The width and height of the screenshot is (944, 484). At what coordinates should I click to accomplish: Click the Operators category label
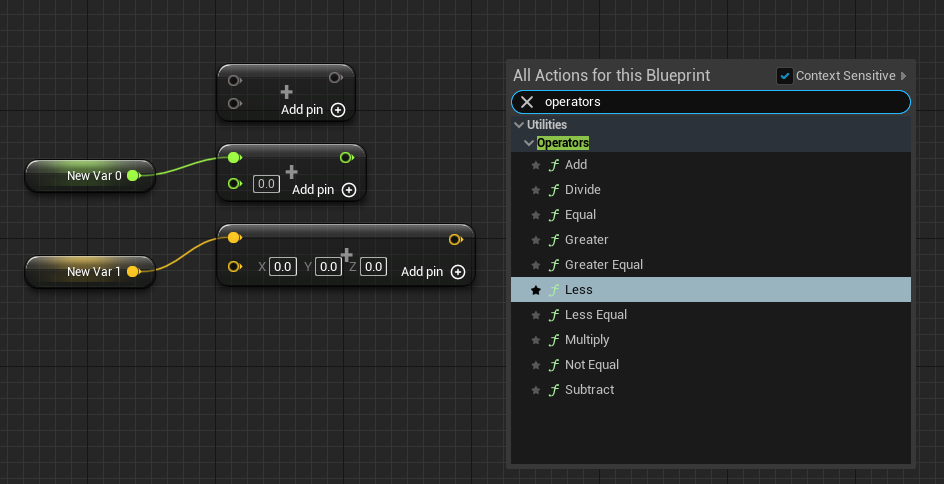pyautogui.click(x=563, y=143)
